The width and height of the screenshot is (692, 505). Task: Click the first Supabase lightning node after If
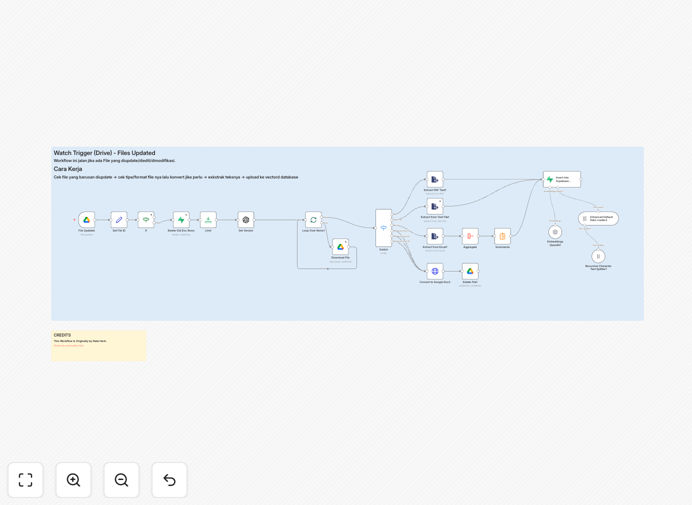pos(181,220)
